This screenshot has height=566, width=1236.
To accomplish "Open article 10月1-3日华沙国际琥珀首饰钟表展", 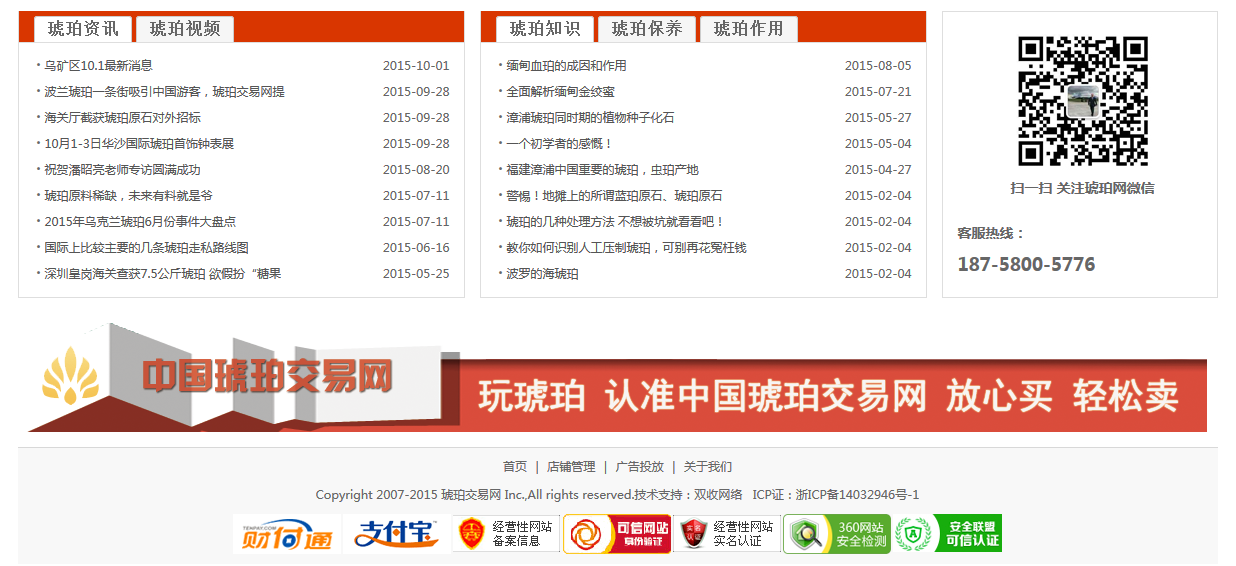I will (x=139, y=144).
